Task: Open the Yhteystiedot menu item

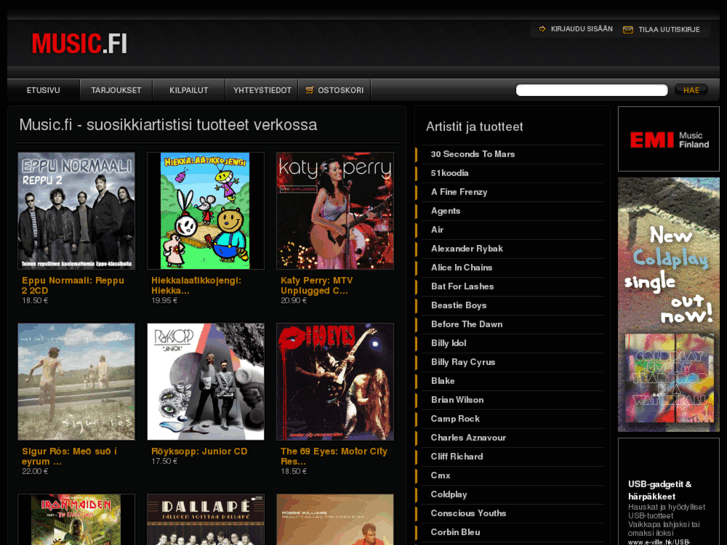Action: [262, 90]
